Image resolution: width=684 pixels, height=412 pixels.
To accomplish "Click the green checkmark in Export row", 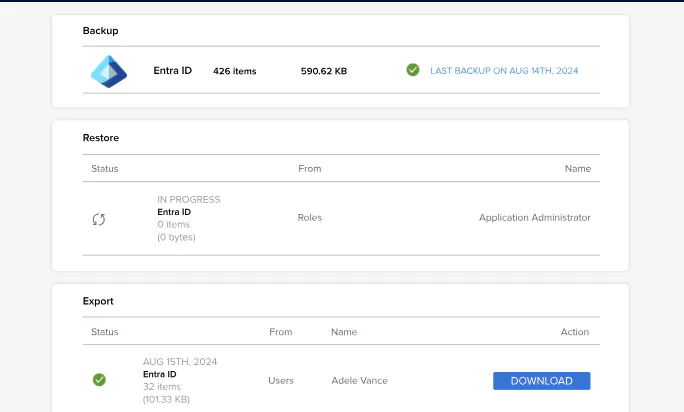I will (99, 380).
